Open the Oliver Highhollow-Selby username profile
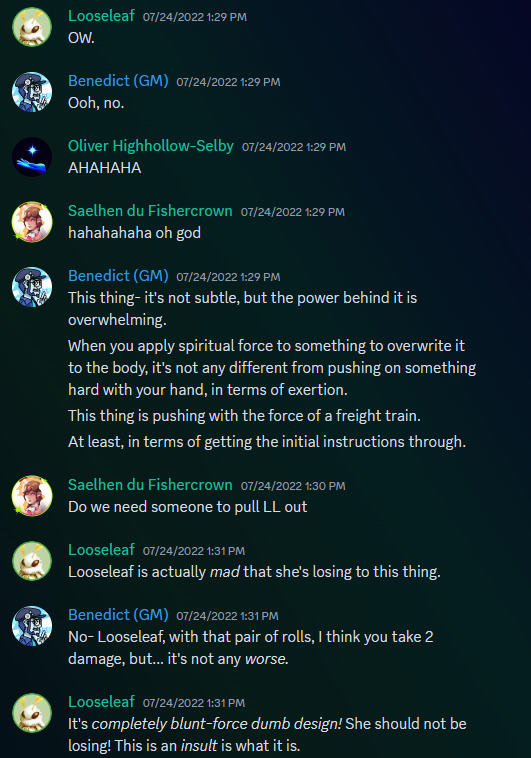 click(150, 146)
